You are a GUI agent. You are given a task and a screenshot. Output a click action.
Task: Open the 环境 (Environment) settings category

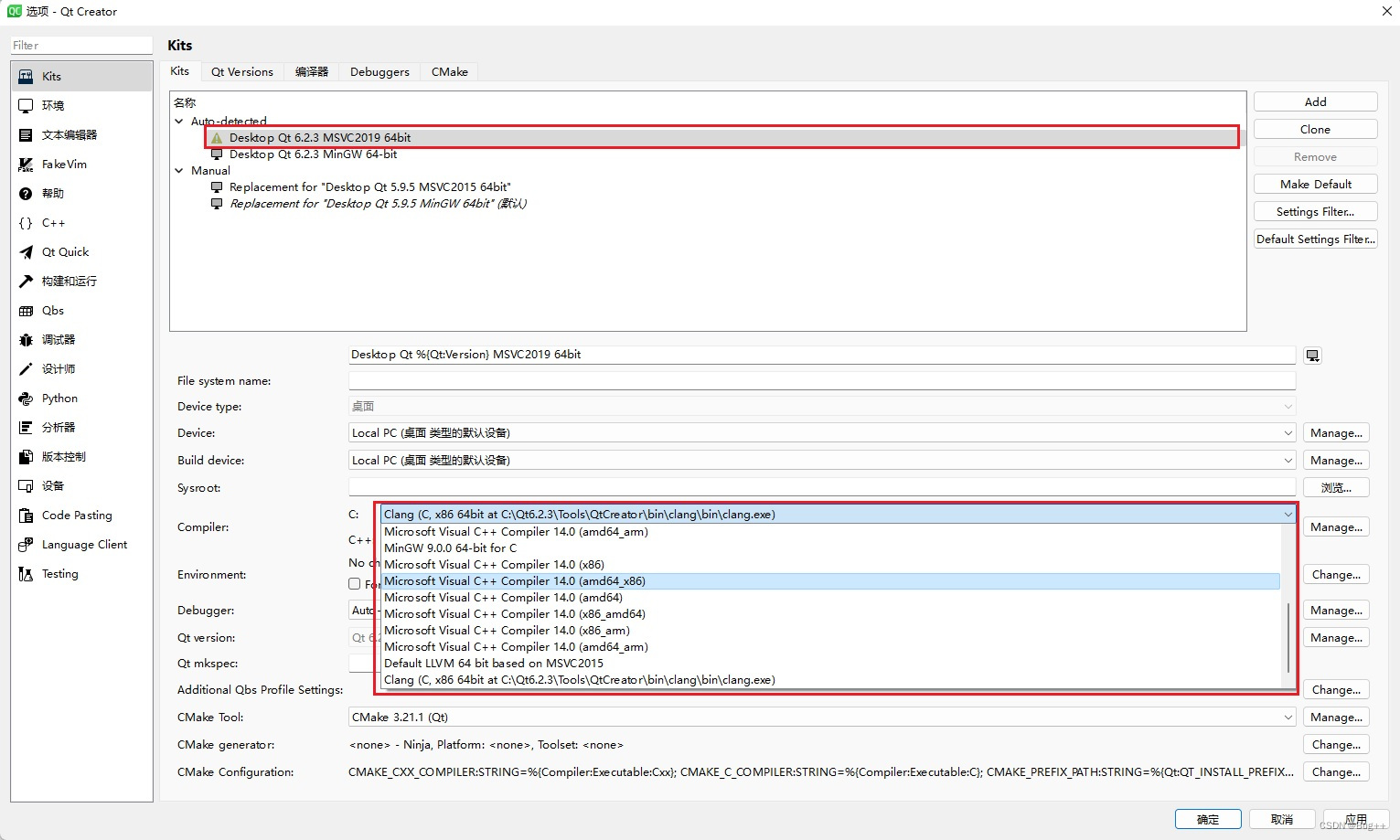click(x=81, y=105)
